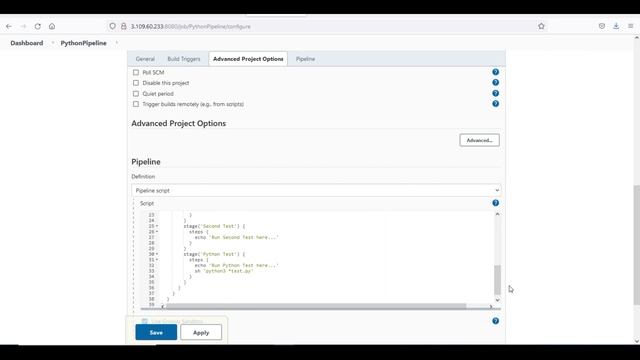Open the Pipeline script definition dropdown
Screen dimensions: 640x360
(x=316, y=190)
